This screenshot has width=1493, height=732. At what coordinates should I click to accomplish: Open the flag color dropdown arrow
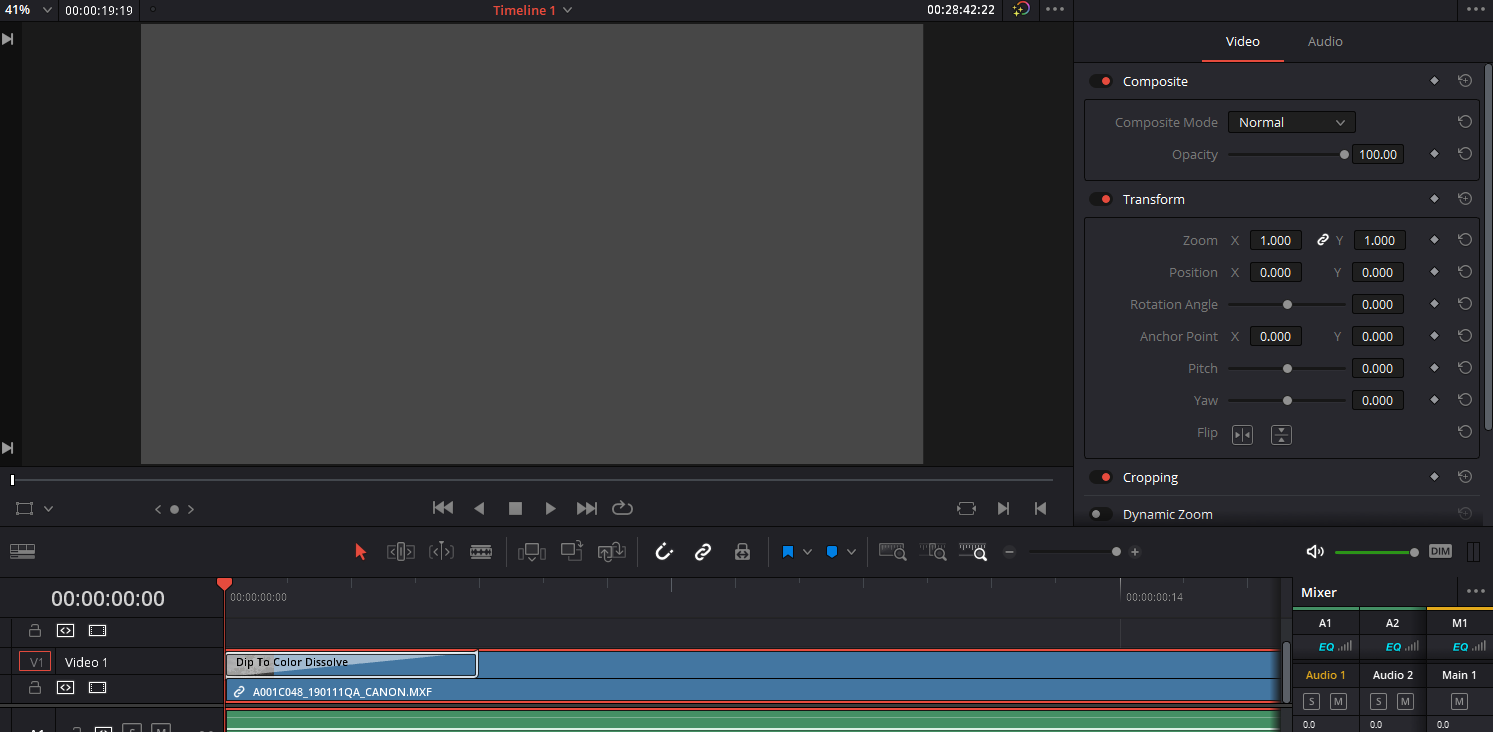coord(807,551)
